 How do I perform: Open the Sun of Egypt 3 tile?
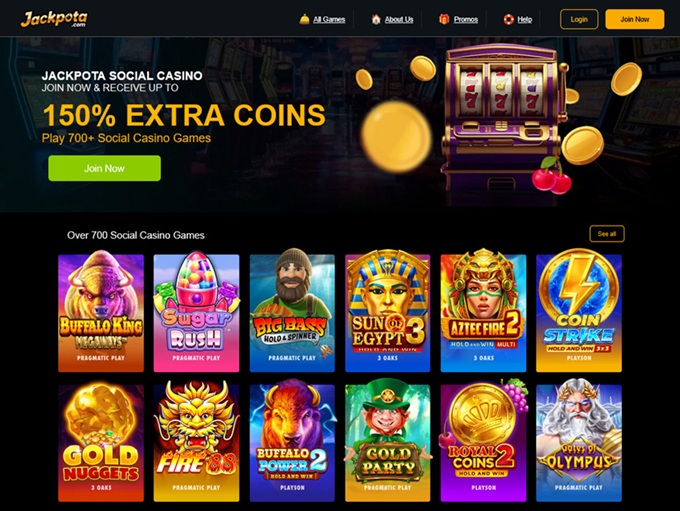click(388, 311)
